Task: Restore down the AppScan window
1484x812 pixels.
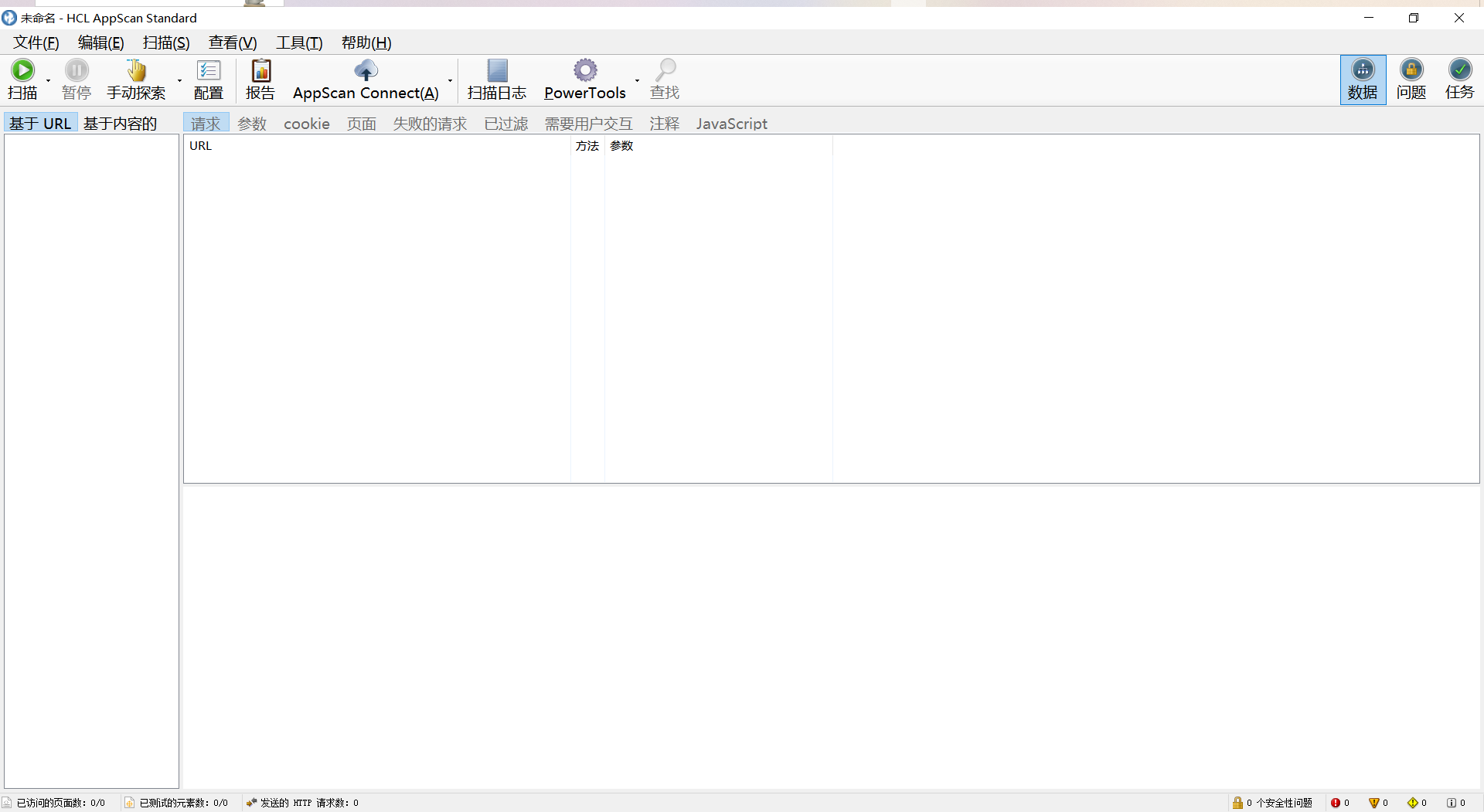Action: click(1414, 18)
